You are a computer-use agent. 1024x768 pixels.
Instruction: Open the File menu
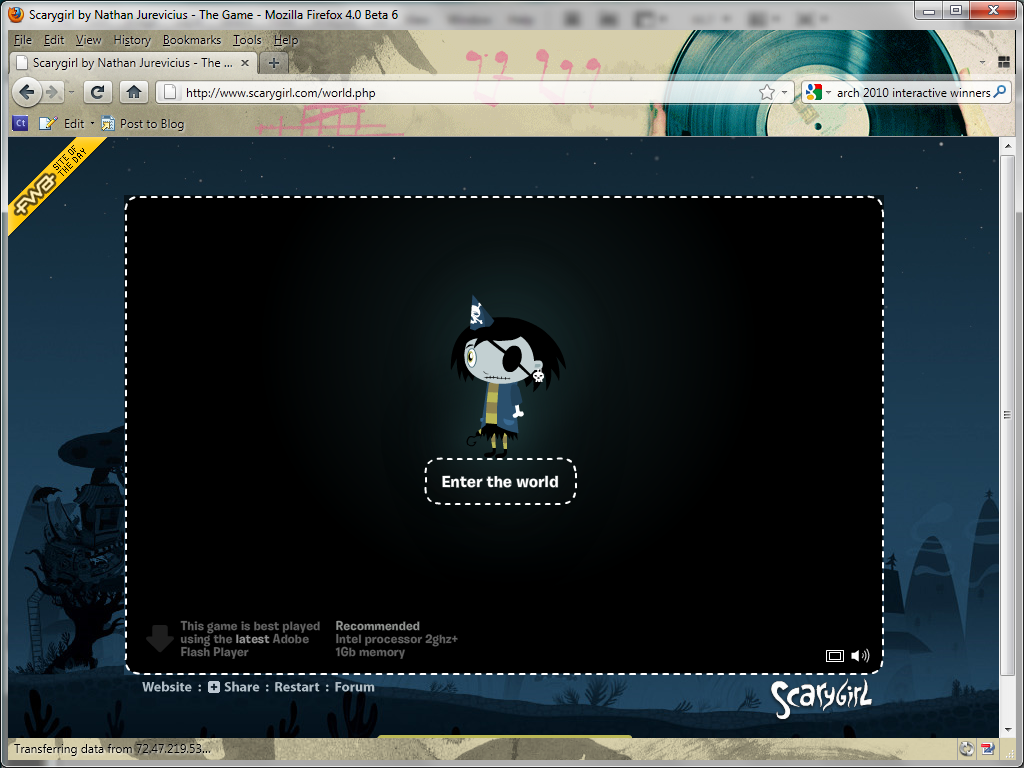(x=23, y=40)
